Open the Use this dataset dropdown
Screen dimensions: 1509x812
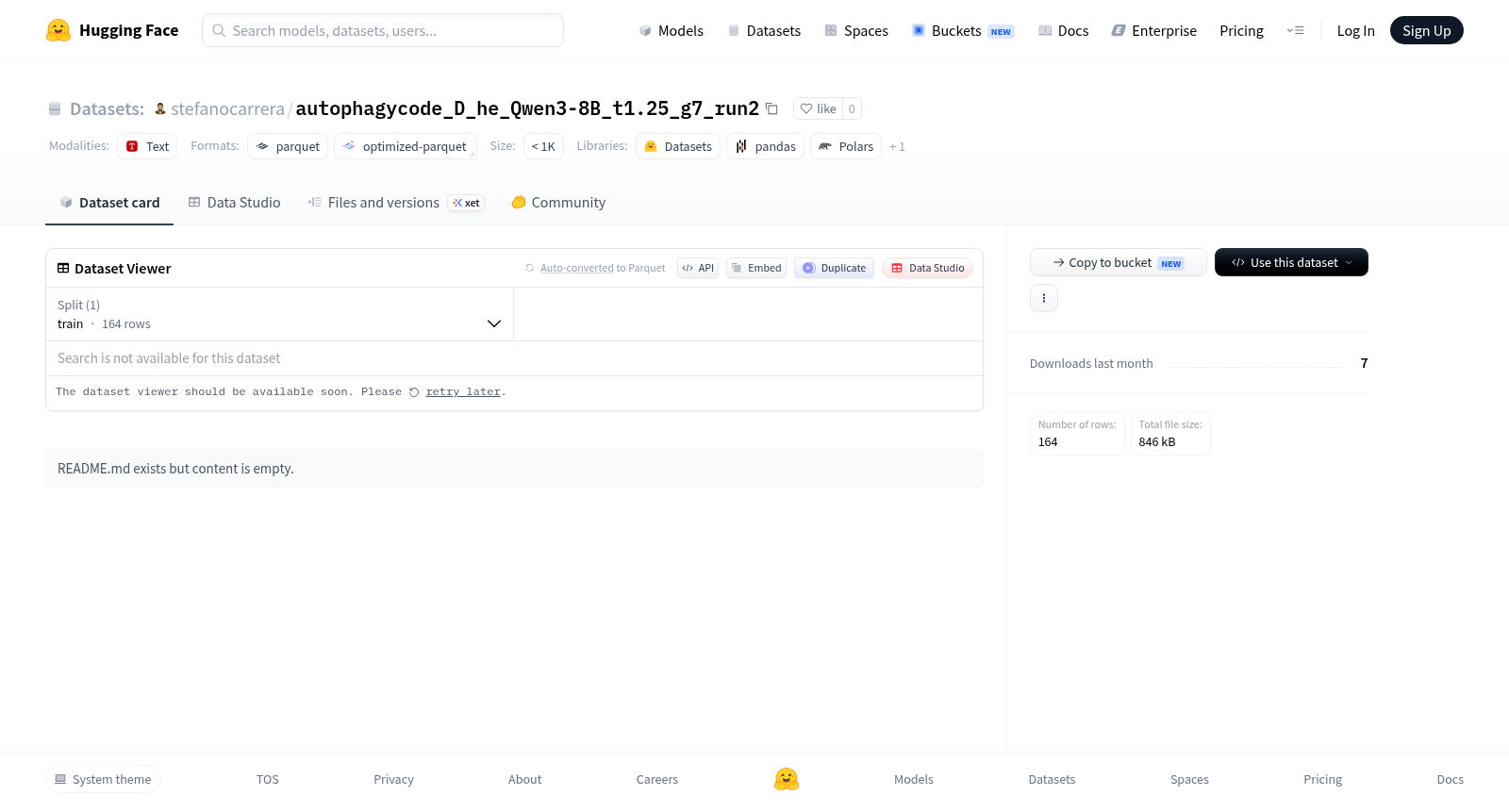1291,262
